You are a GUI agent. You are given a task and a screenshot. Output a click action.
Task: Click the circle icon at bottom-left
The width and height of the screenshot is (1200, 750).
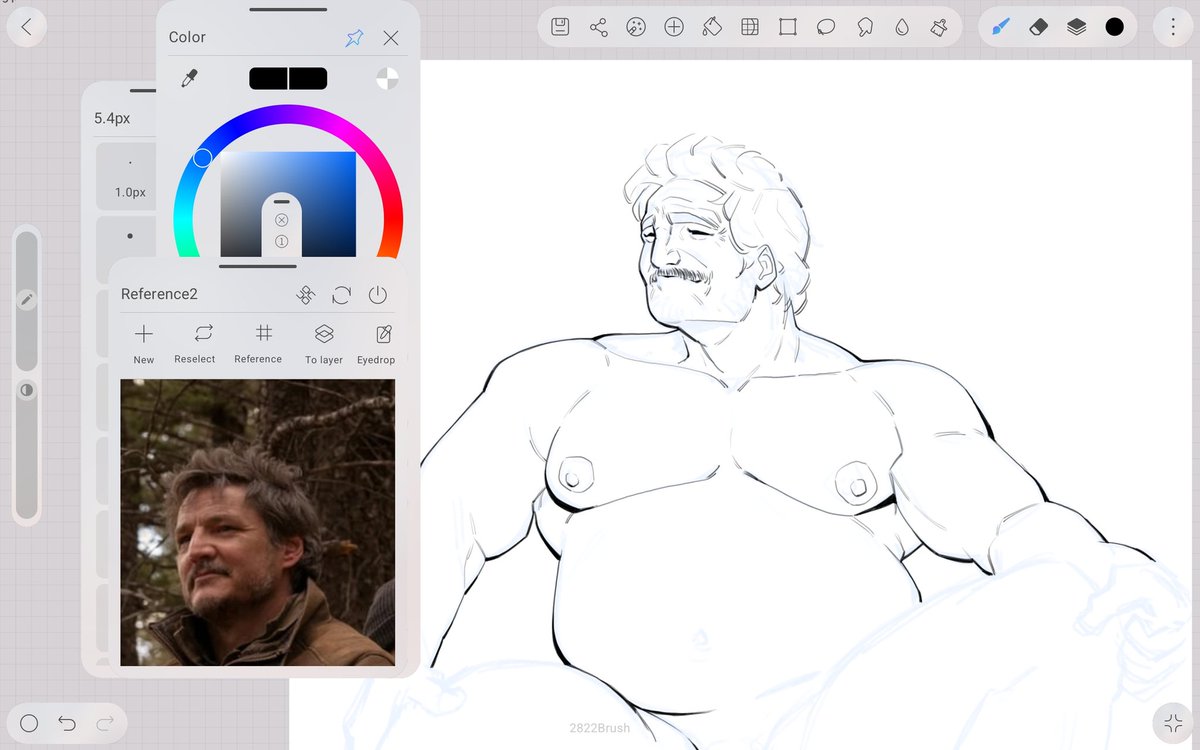(29, 723)
